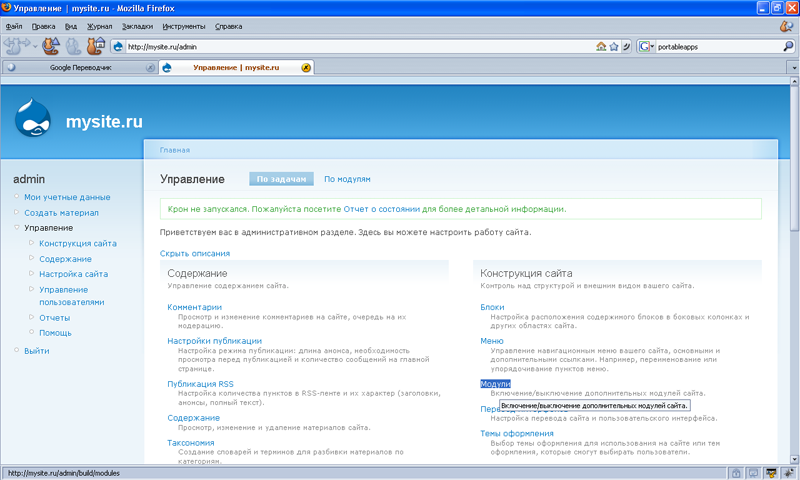Screen dimensions: 800x480
Task: Click the Выйти logout link
Action: 37,351
